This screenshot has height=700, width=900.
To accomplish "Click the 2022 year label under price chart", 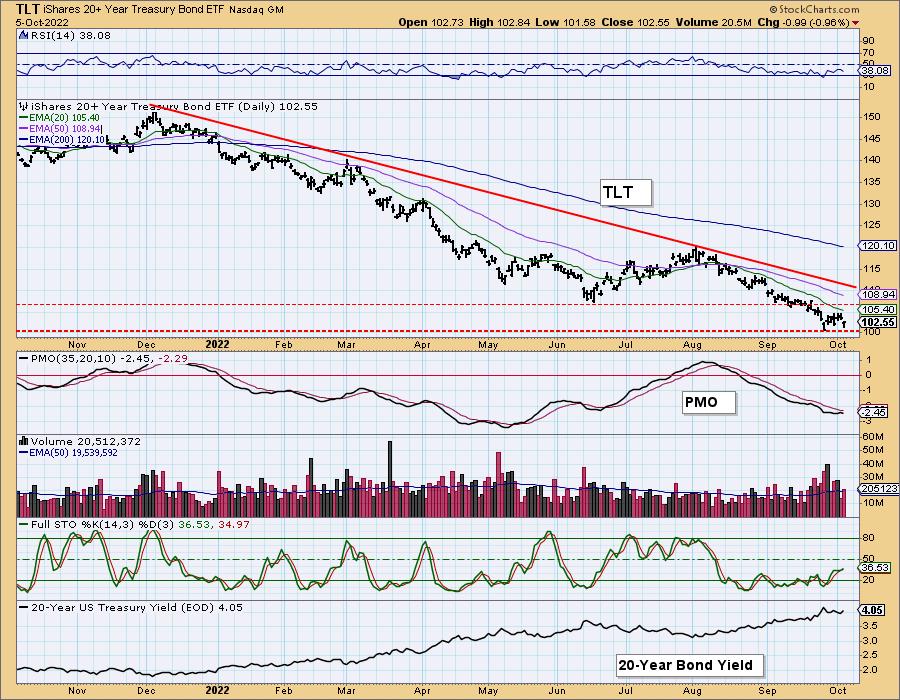I will click(x=218, y=344).
